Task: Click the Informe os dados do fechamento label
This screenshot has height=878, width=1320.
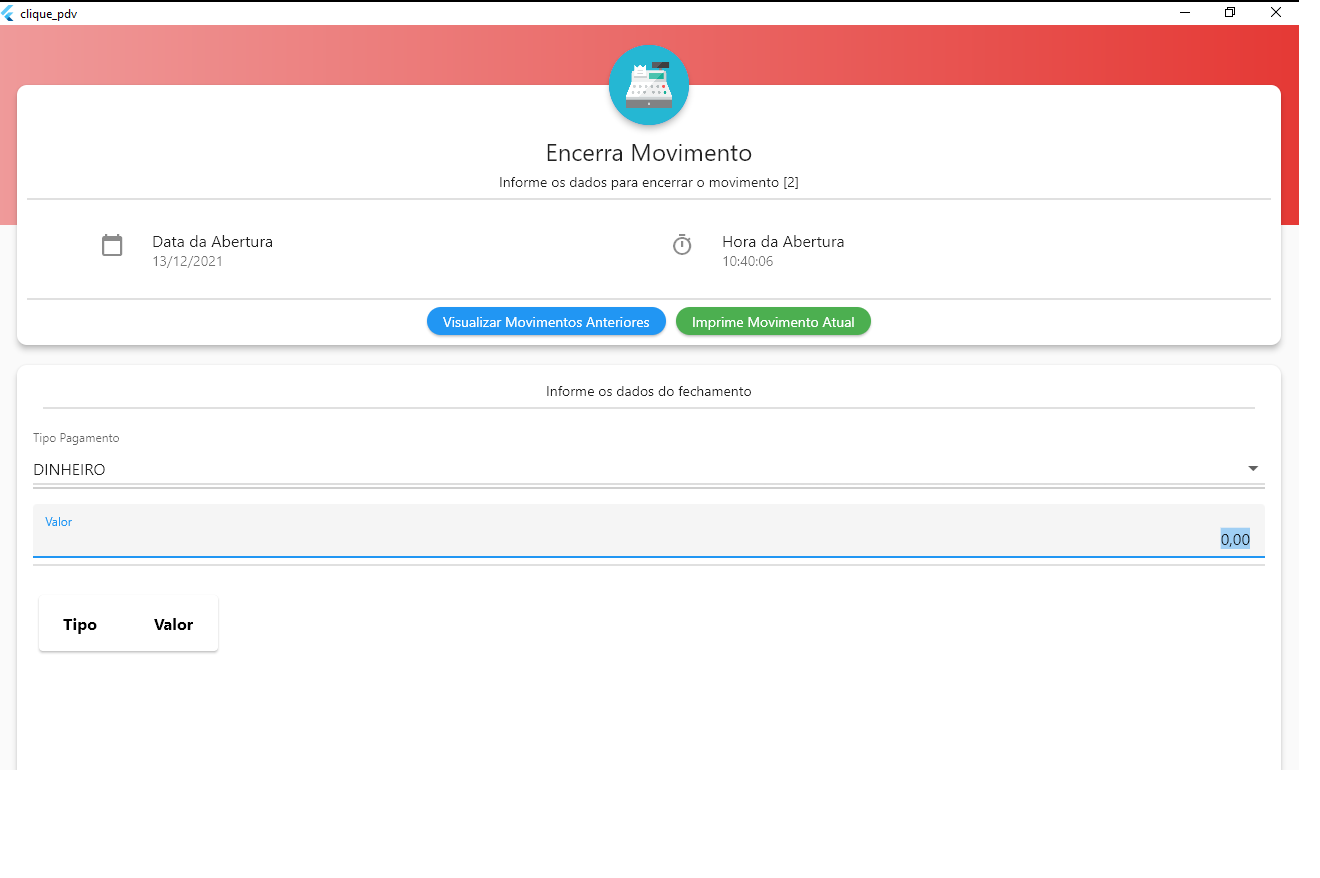Action: click(648, 392)
